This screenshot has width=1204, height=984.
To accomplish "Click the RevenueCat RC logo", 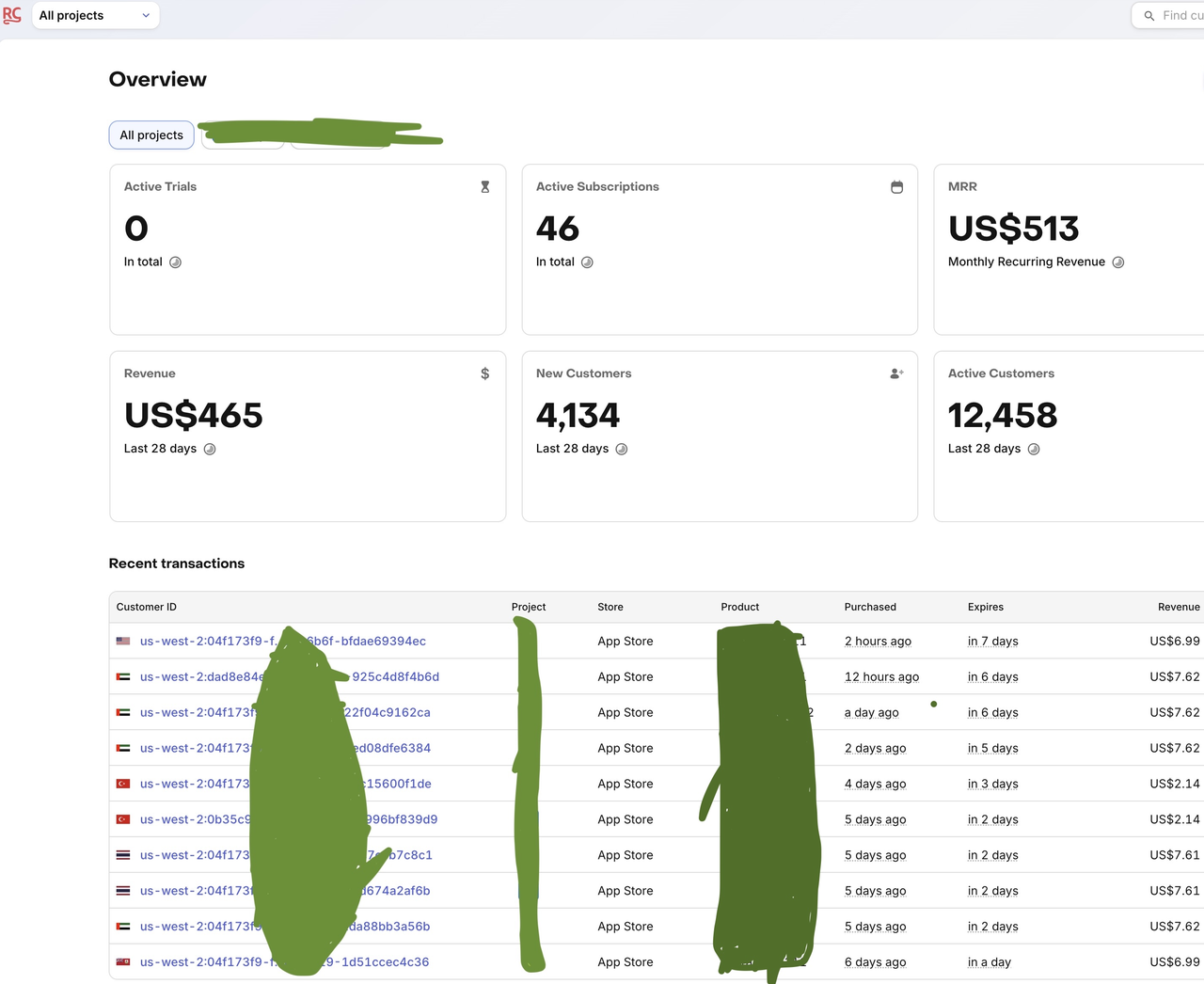I will coord(12,15).
